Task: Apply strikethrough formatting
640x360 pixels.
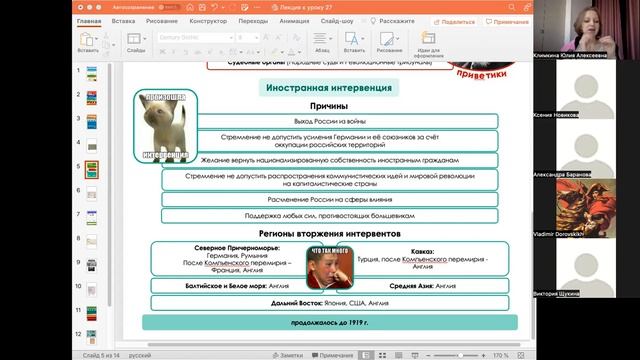Action: tap(198, 52)
